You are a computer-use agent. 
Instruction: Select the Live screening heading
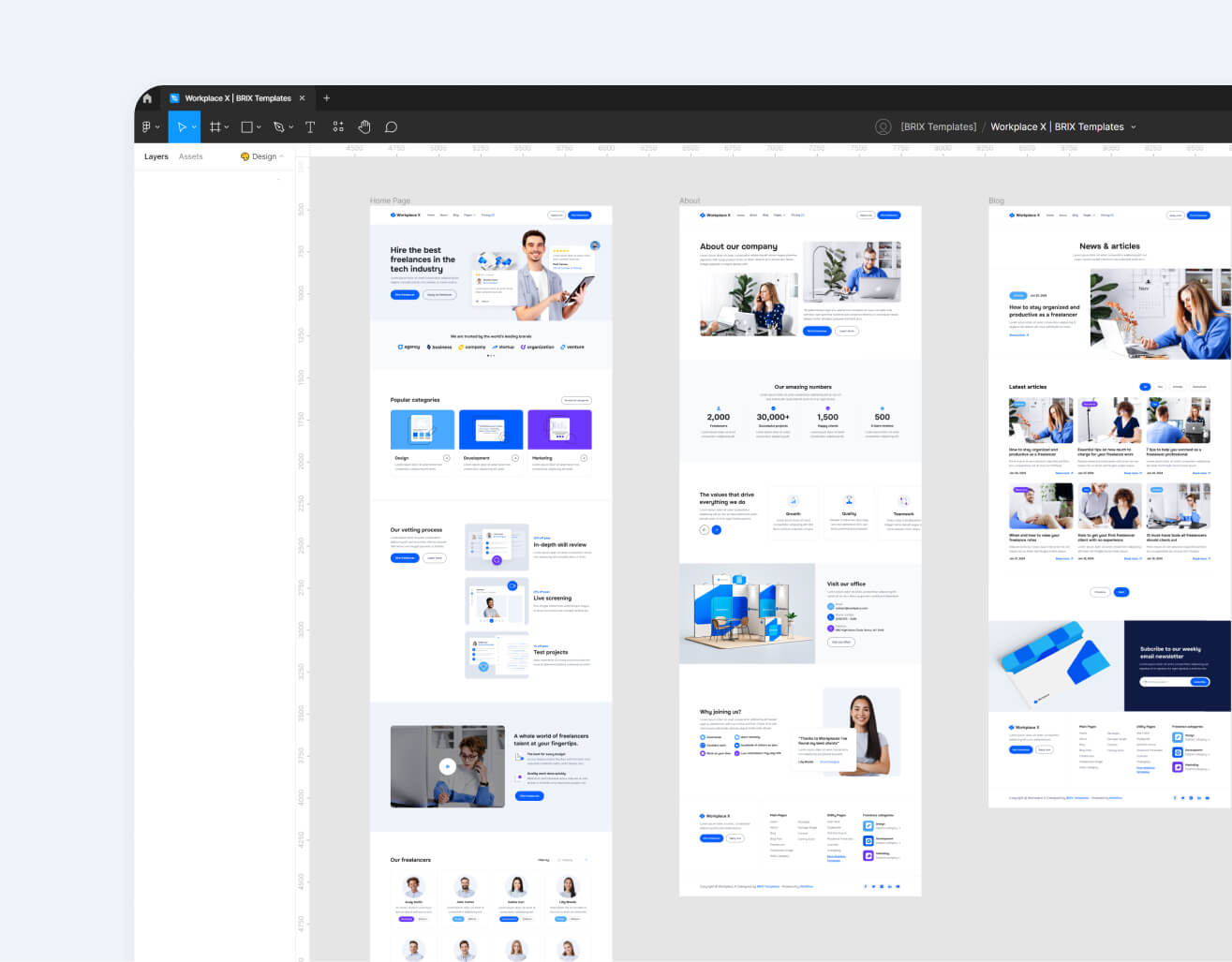(x=552, y=598)
